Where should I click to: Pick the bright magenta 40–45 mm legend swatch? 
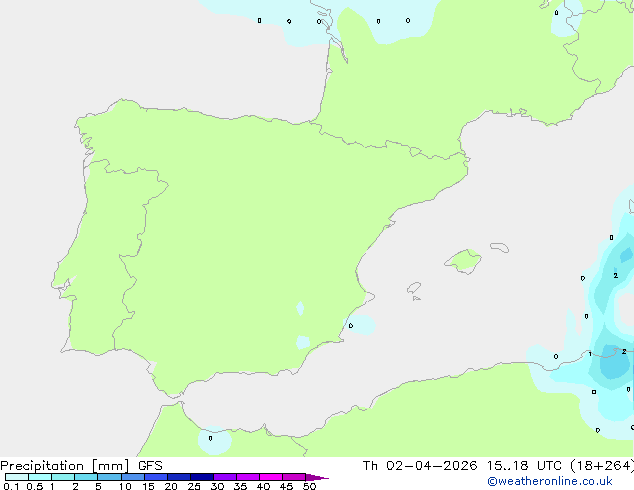(x=271, y=477)
